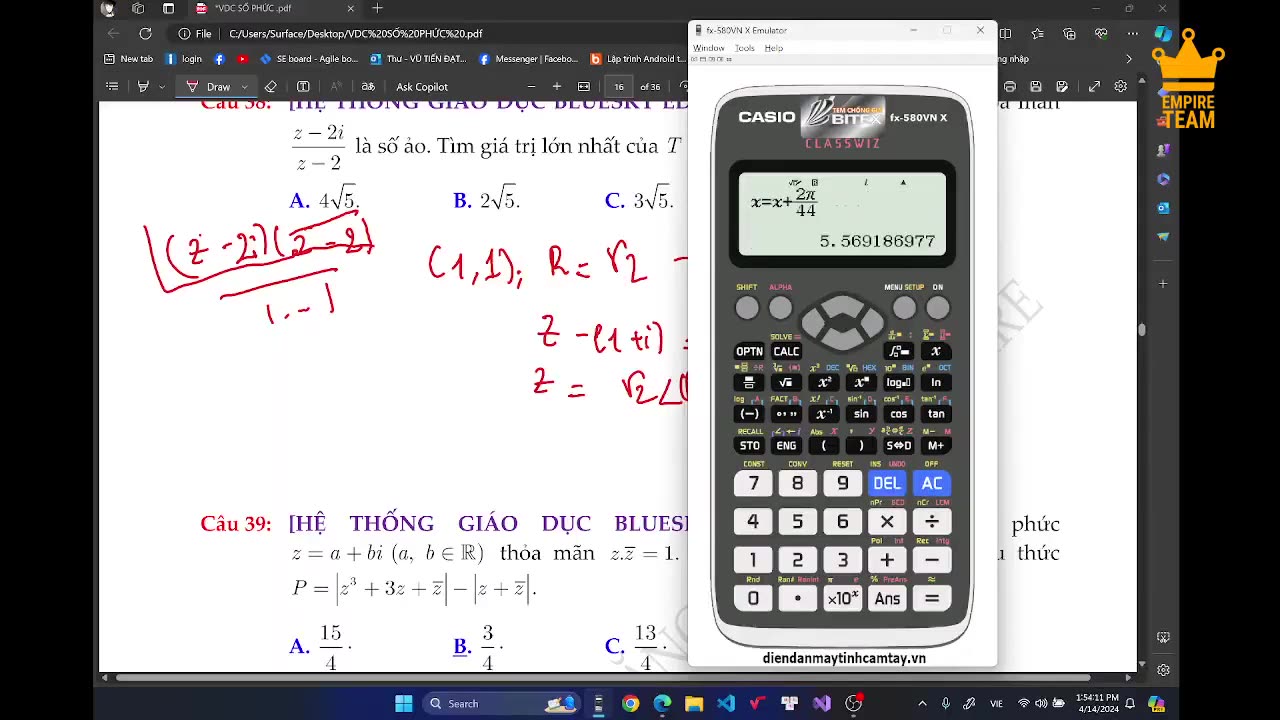
Task: Open the Messenger | Facebook bookmark
Action: click(528, 59)
